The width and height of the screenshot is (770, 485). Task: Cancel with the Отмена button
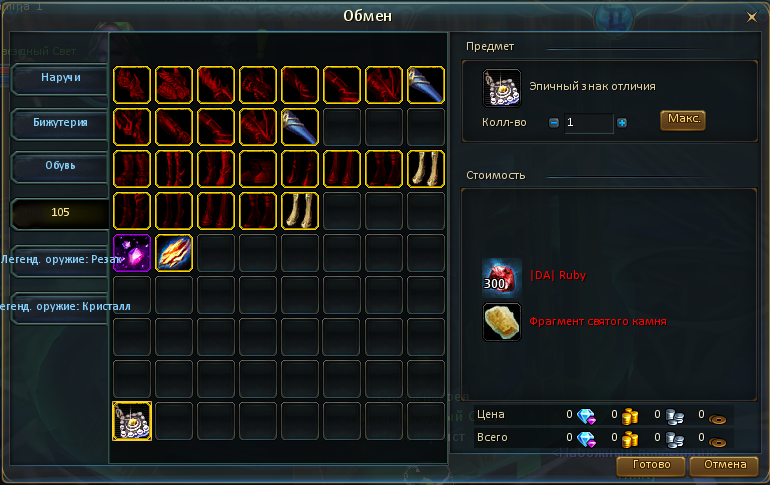point(724,465)
